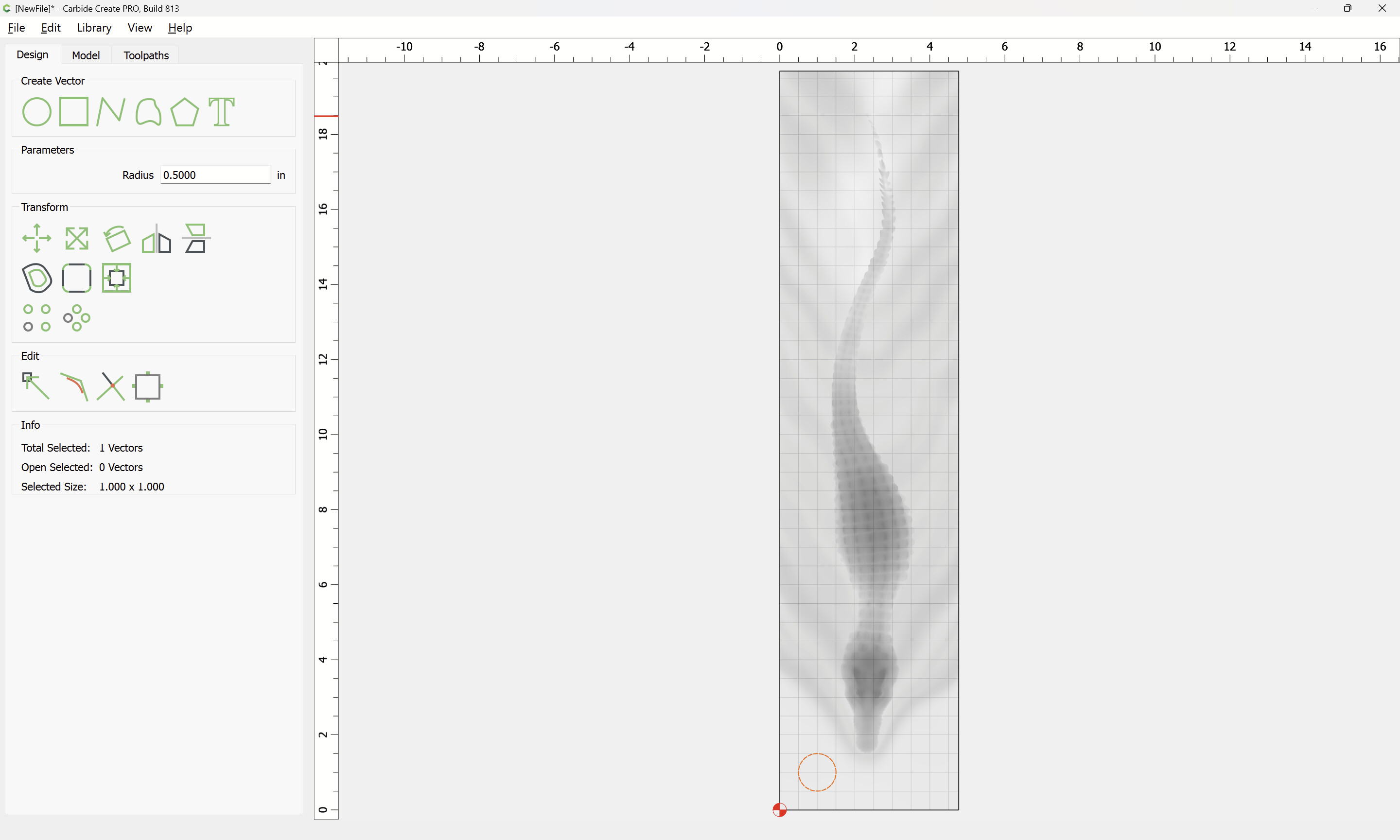The height and width of the screenshot is (840, 1400).
Task: Choose the Mirror transform tool
Action: click(x=156, y=238)
